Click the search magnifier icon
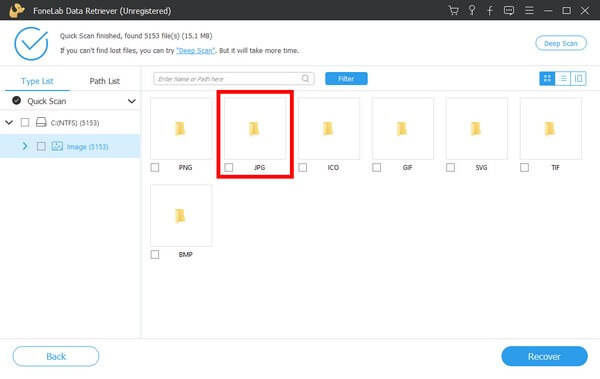 (305, 78)
